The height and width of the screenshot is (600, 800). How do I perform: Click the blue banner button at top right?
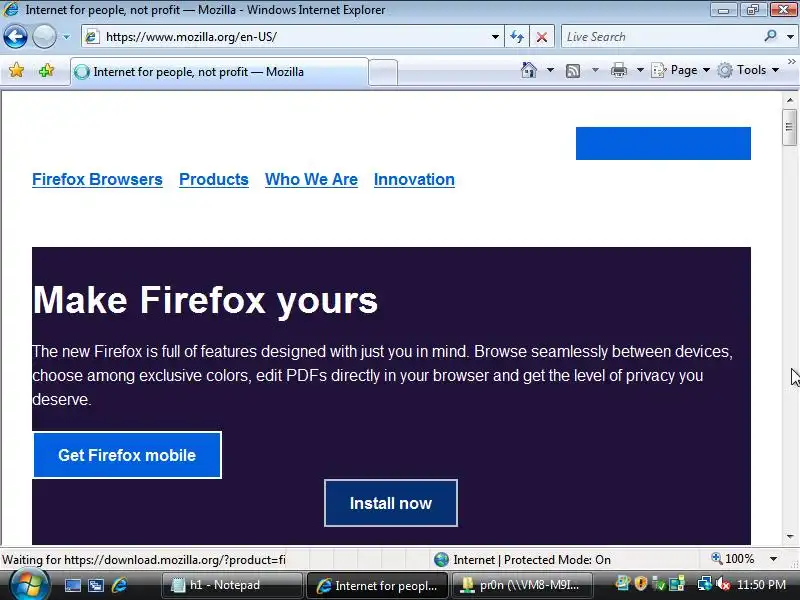point(663,143)
